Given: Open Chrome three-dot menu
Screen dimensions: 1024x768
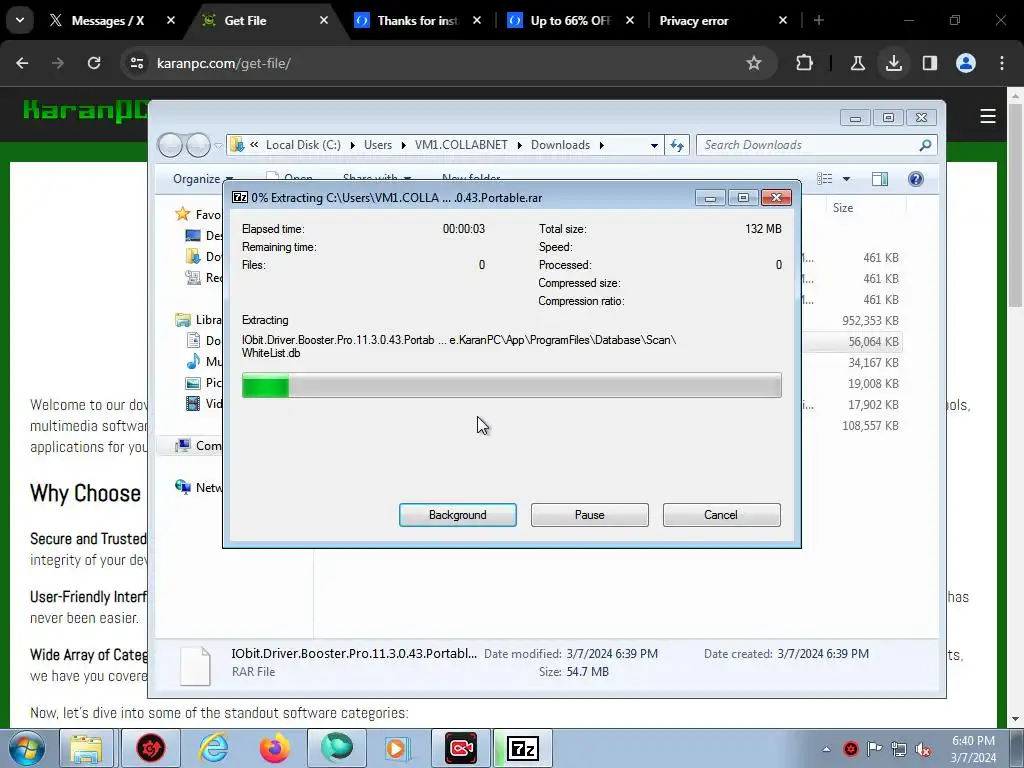Looking at the screenshot, I should pos(1002,63).
